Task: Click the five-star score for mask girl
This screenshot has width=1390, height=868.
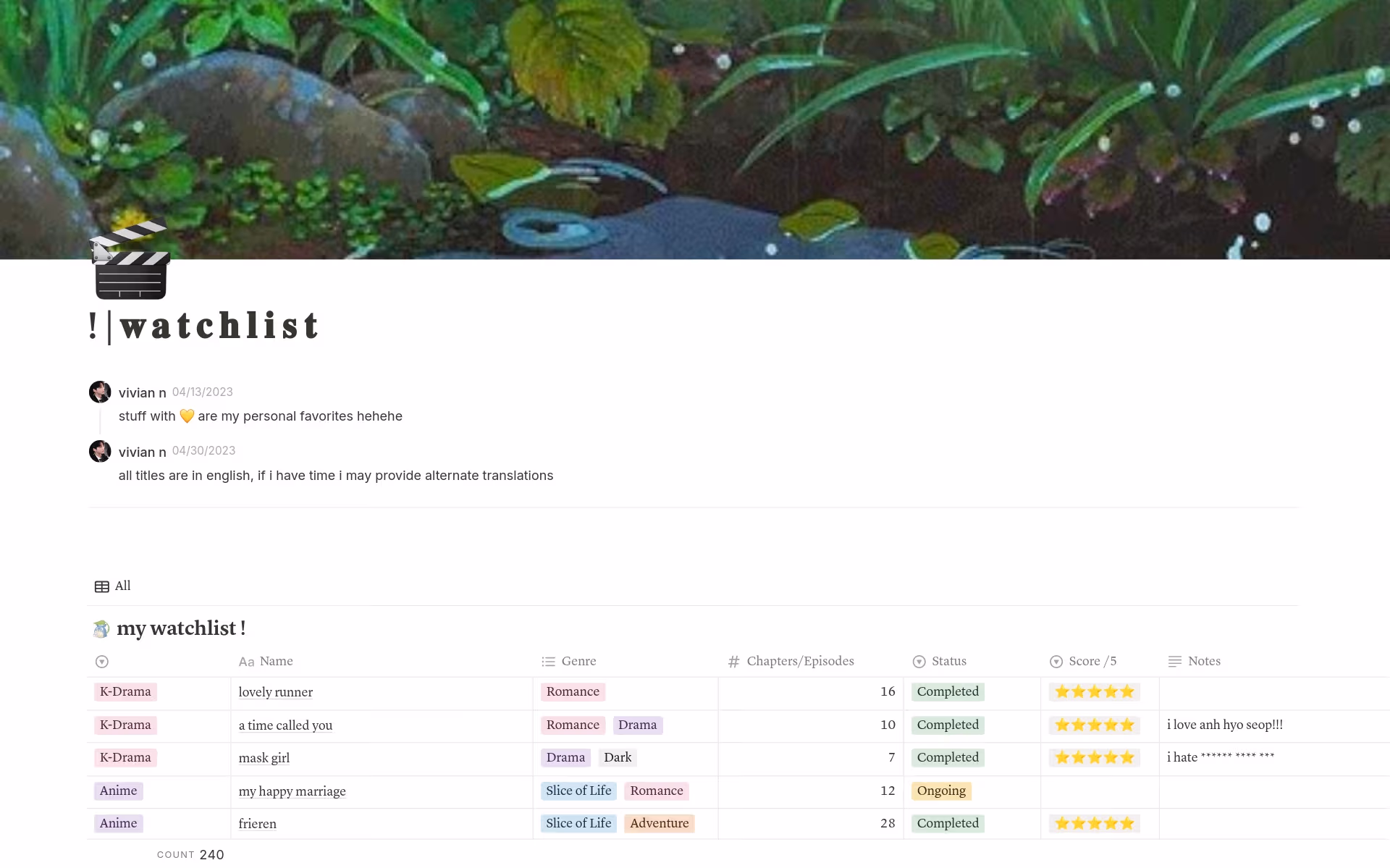Action: (1094, 758)
